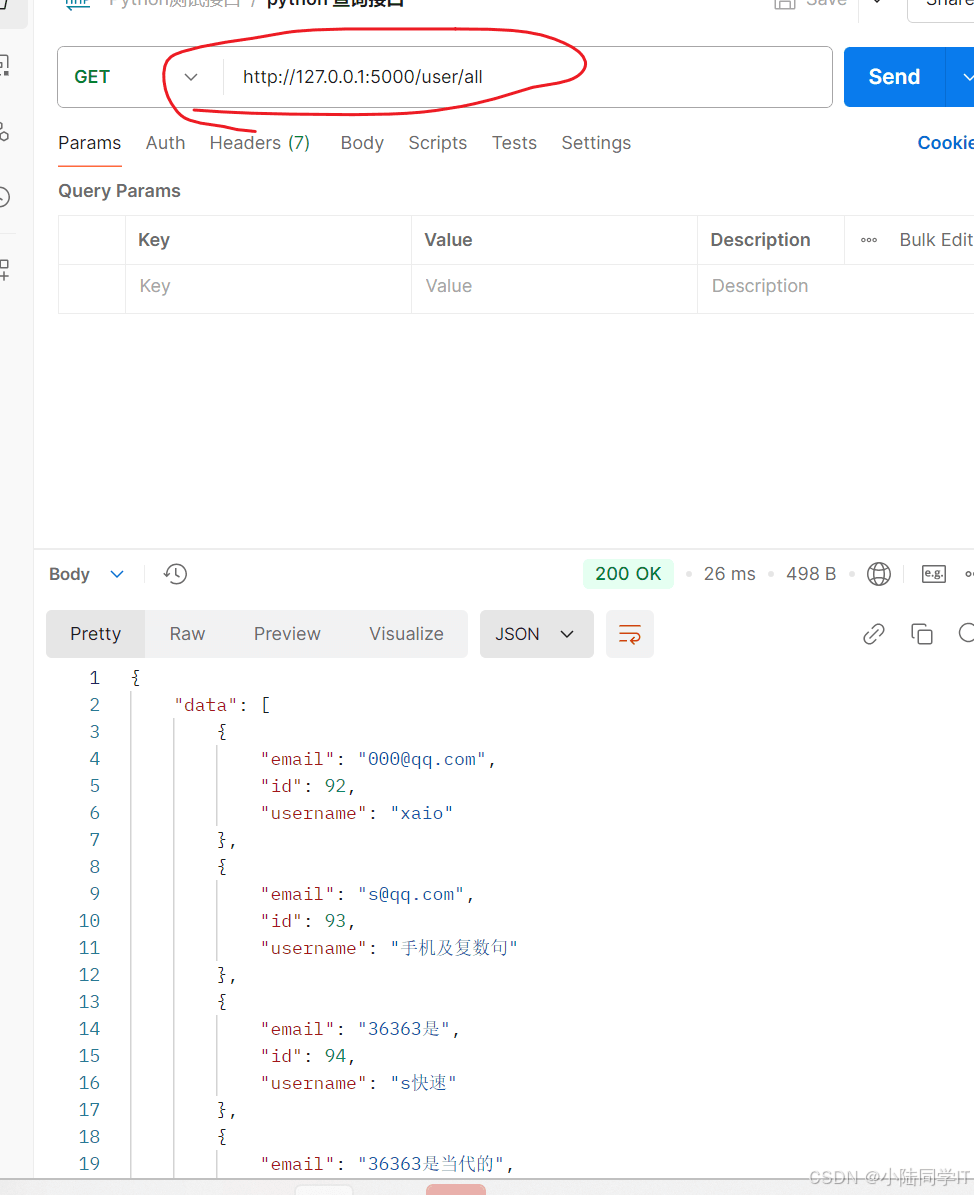
Task: Open the Settings tab
Action: pyautogui.click(x=596, y=143)
